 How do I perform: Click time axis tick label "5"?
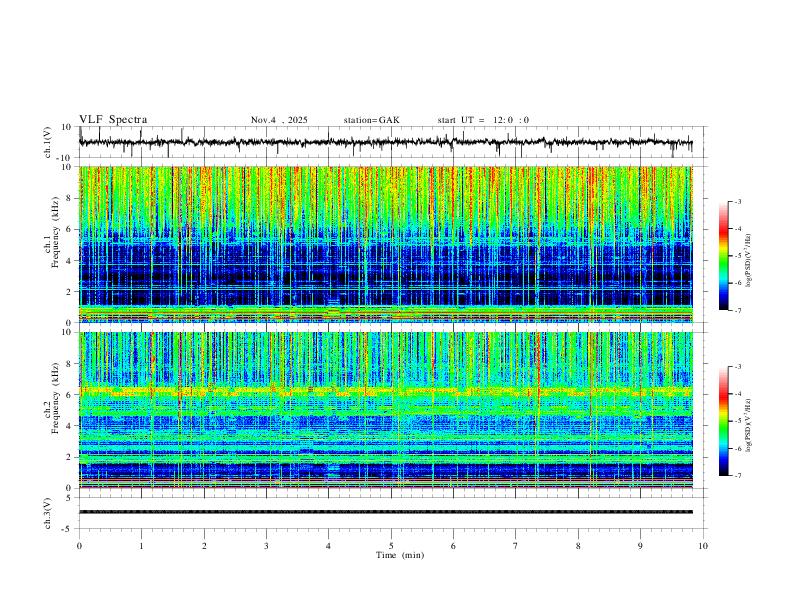391,546
